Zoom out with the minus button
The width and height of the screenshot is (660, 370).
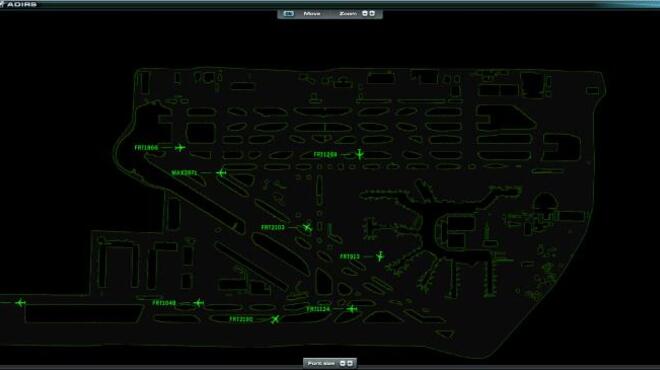click(365, 13)
